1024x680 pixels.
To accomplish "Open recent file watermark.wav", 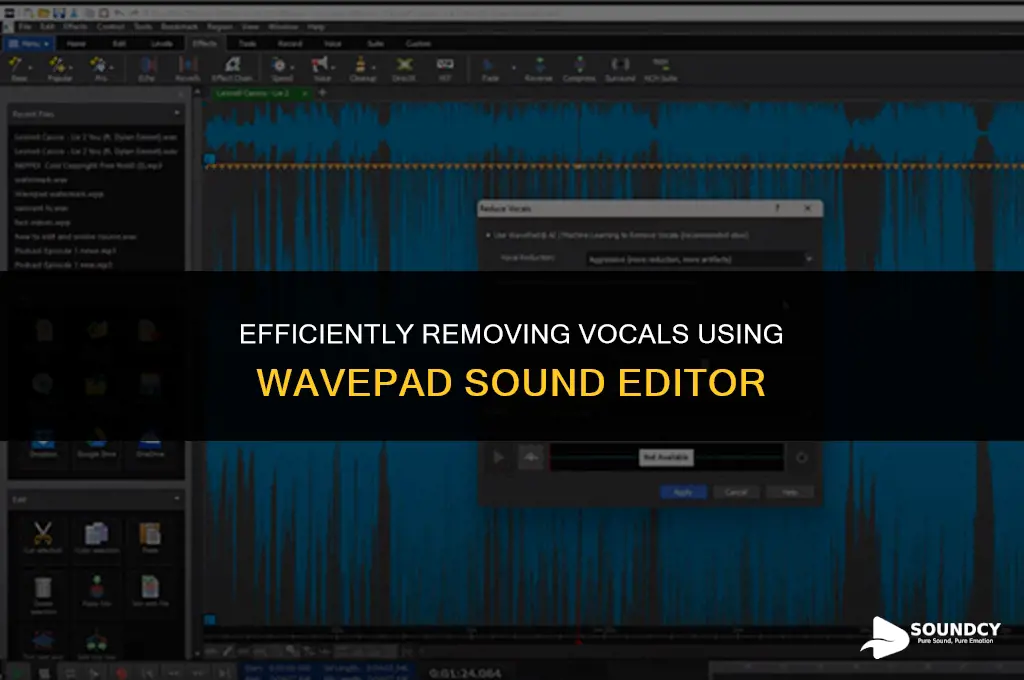I will (40, 180).
